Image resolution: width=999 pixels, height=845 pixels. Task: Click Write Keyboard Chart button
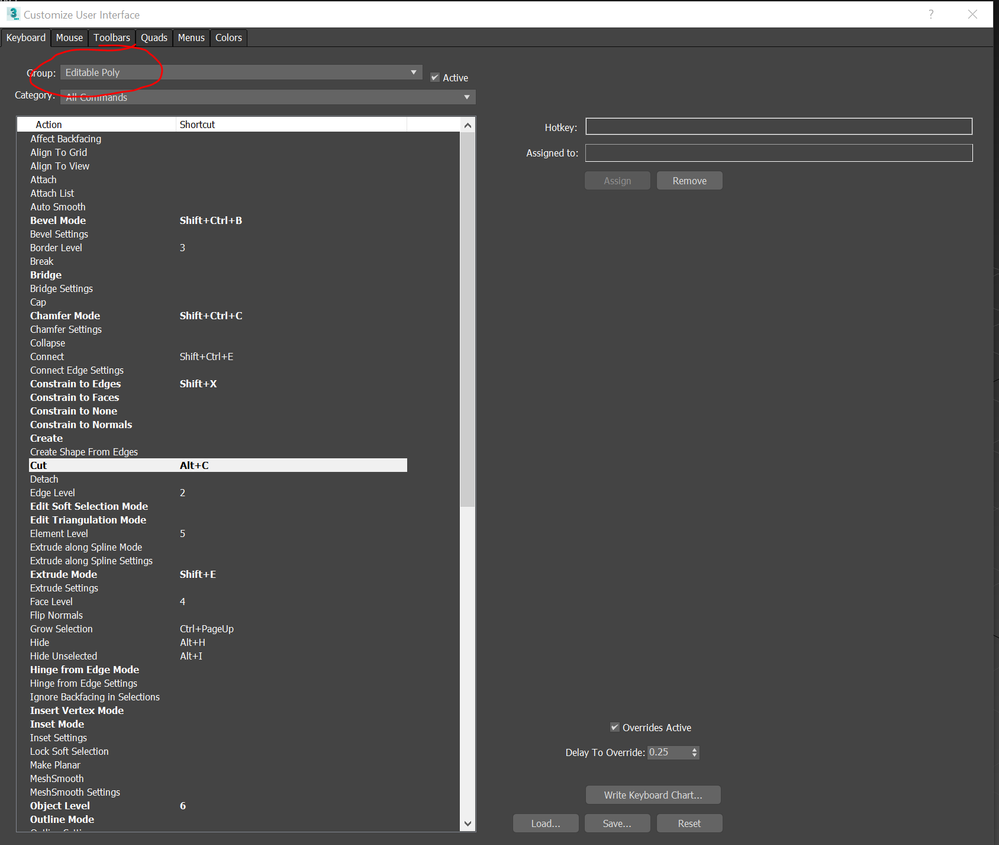click(653, 795)
